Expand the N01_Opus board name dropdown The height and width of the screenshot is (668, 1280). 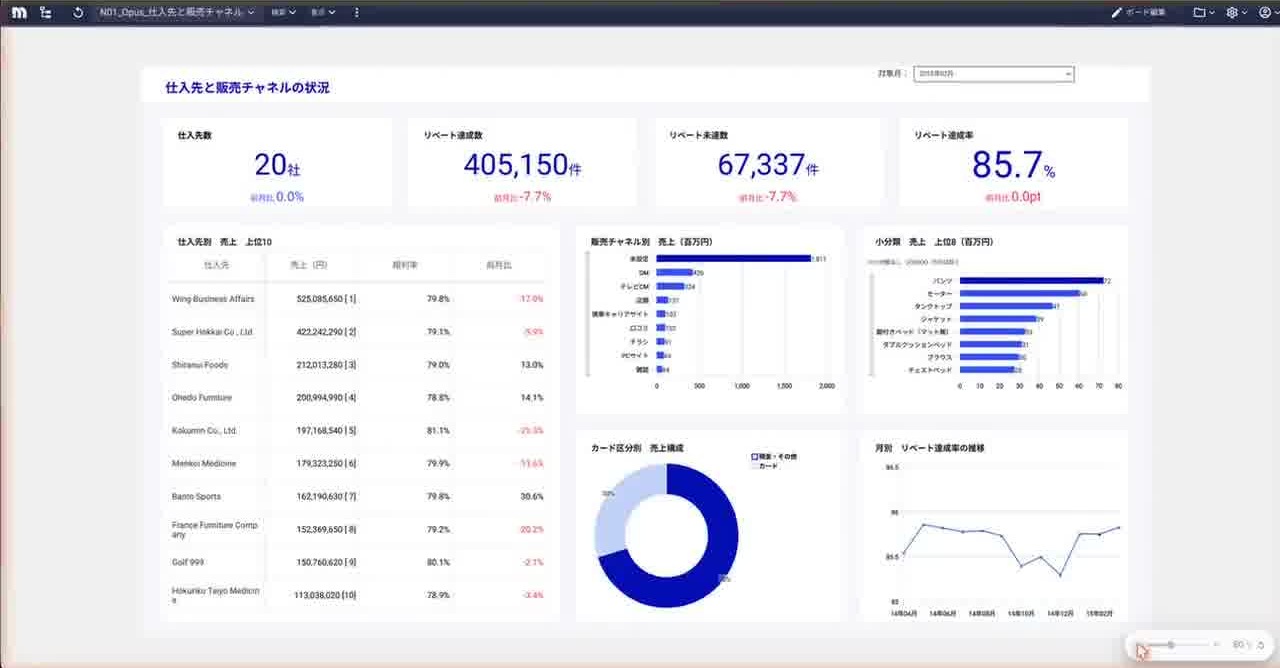point(177,13)
